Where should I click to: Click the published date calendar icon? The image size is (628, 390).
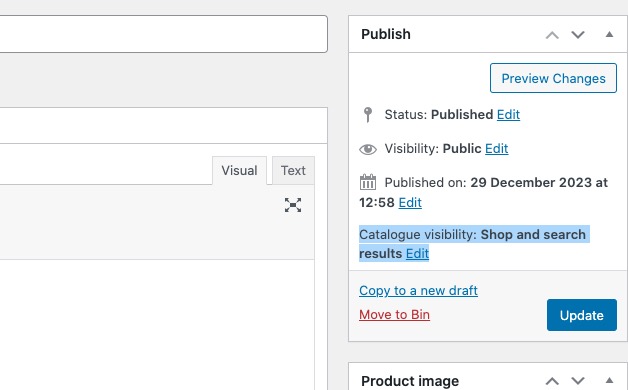tap(368, 182)
